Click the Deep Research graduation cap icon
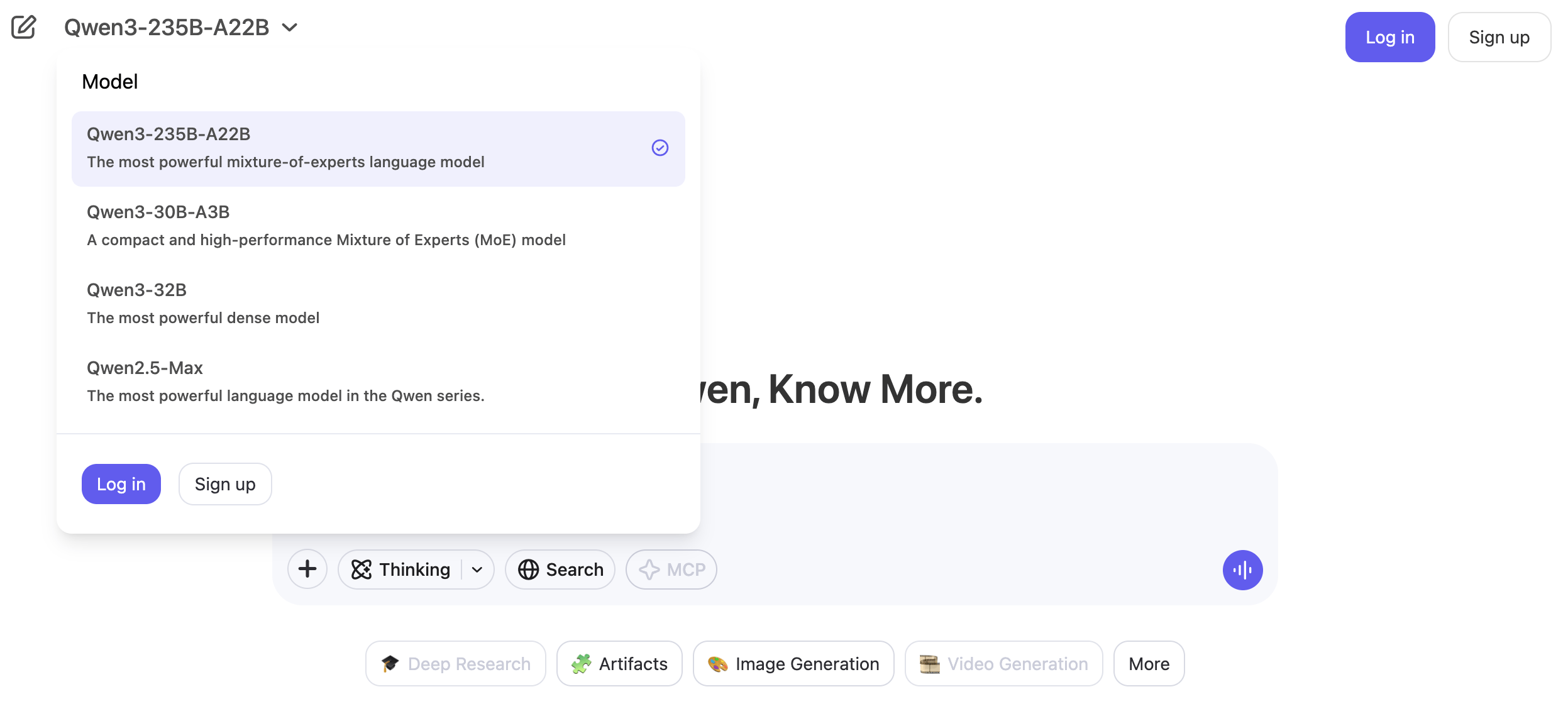 pos(390,664)
